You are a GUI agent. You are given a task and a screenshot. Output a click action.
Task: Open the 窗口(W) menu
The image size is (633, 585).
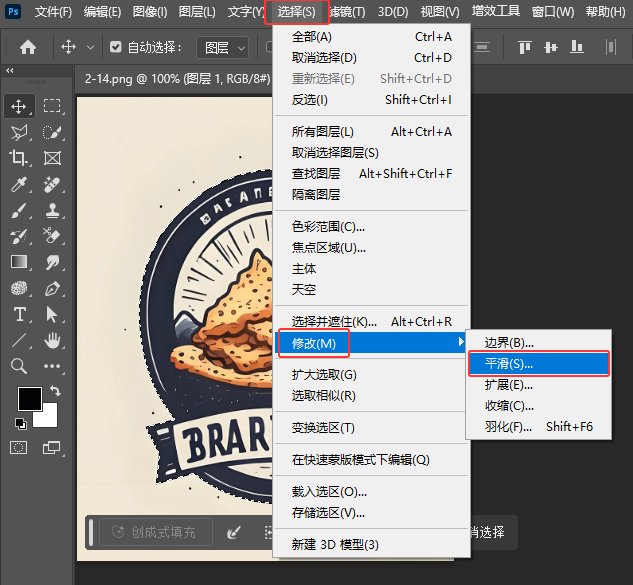click(x=553, y=12)
